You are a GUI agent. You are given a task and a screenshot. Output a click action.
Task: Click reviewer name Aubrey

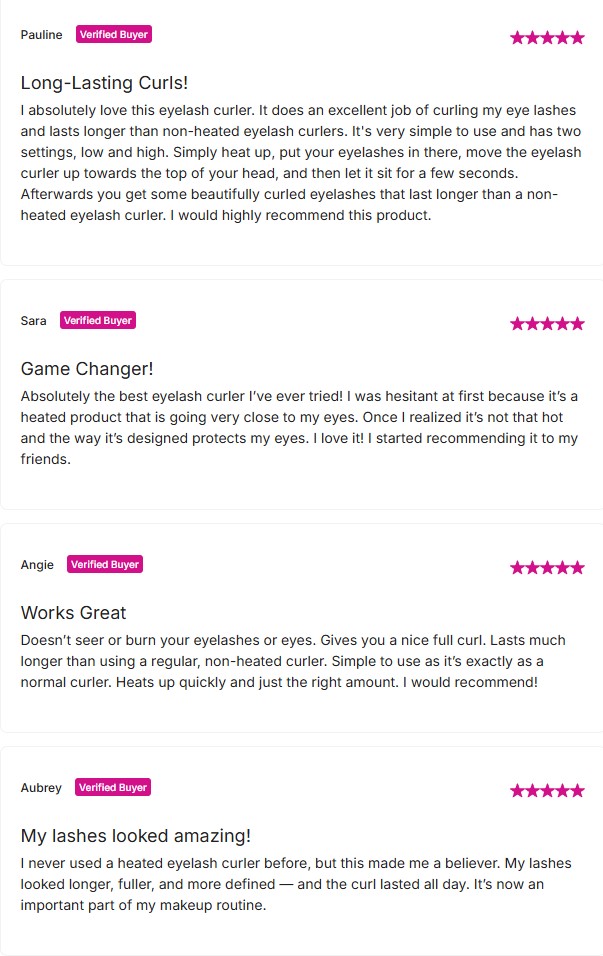click(x=41, y=788)
